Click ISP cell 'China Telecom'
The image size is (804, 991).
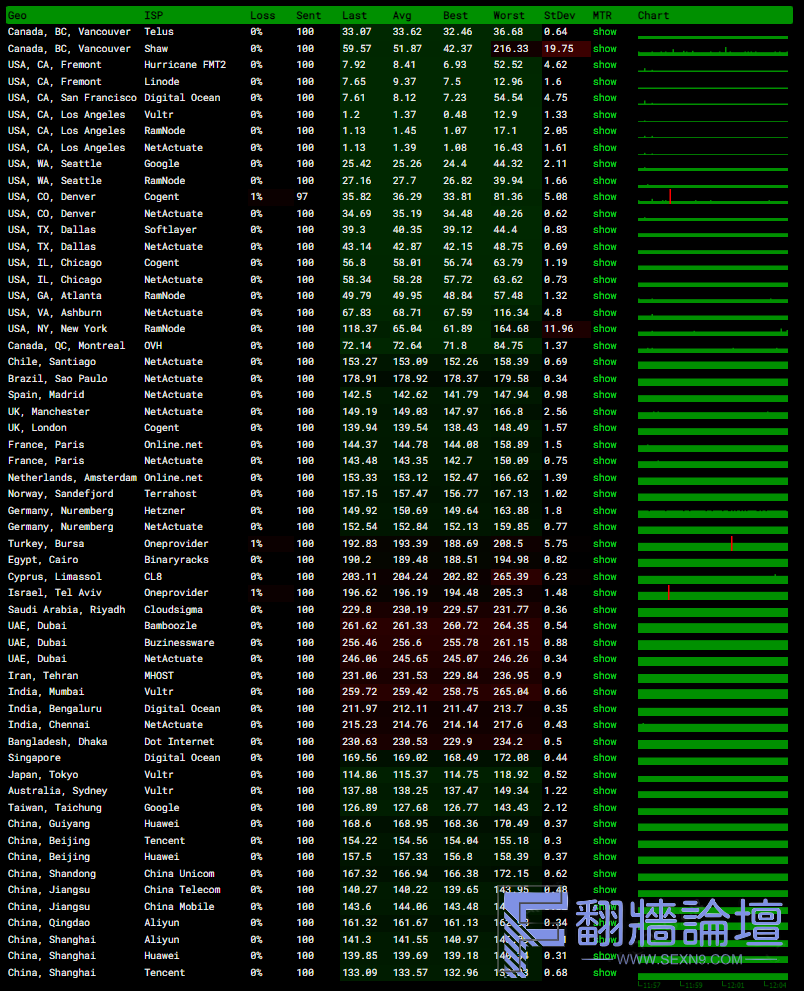click(182, 889)
